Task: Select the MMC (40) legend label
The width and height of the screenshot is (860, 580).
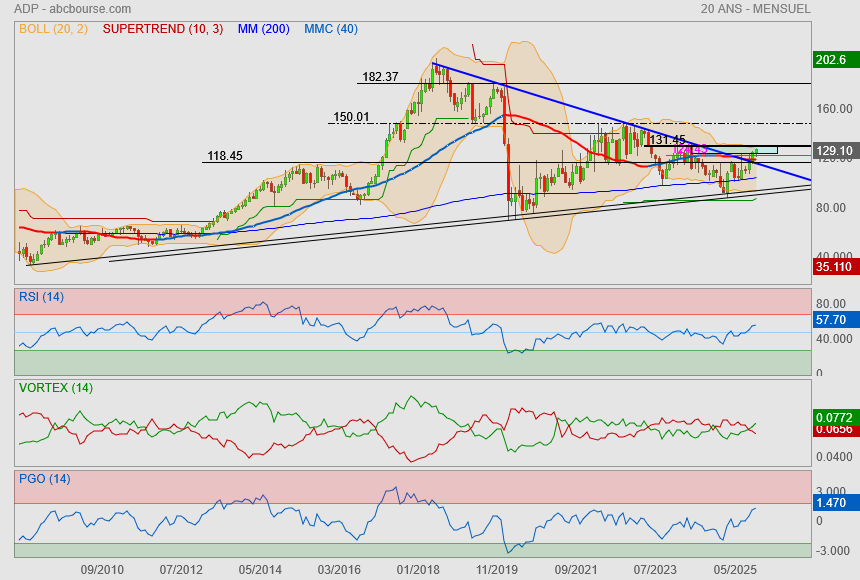Action: coord(331,29)
